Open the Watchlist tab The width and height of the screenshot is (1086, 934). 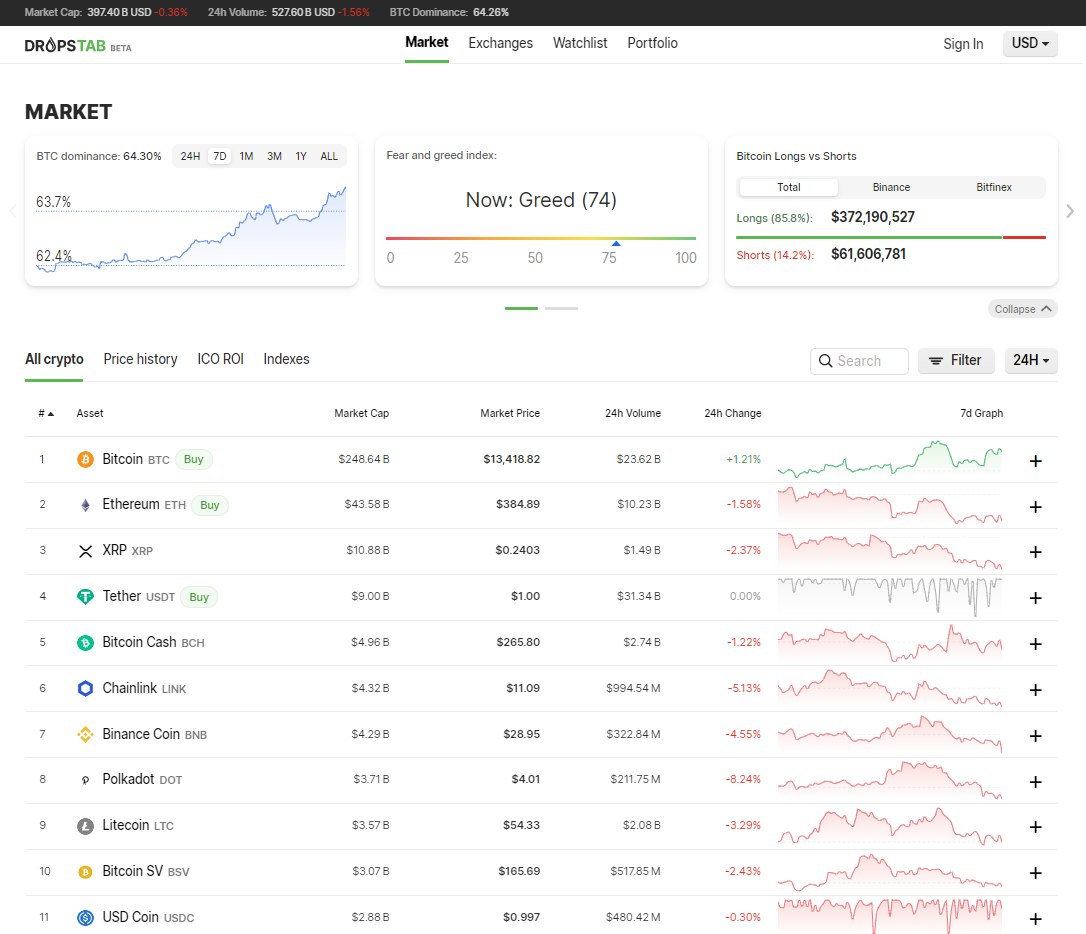(x=580, y=43)
